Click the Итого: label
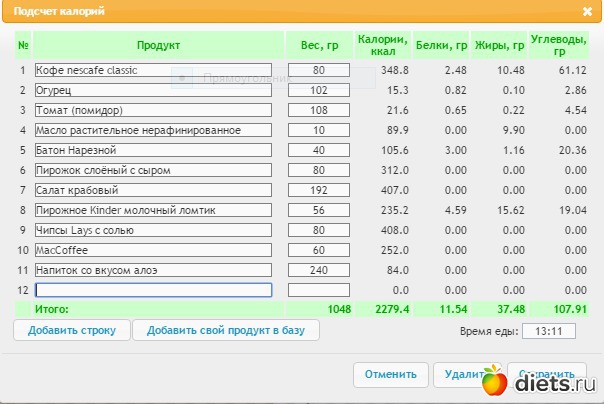Screen dimensions: 604x404 click(52, 309)
